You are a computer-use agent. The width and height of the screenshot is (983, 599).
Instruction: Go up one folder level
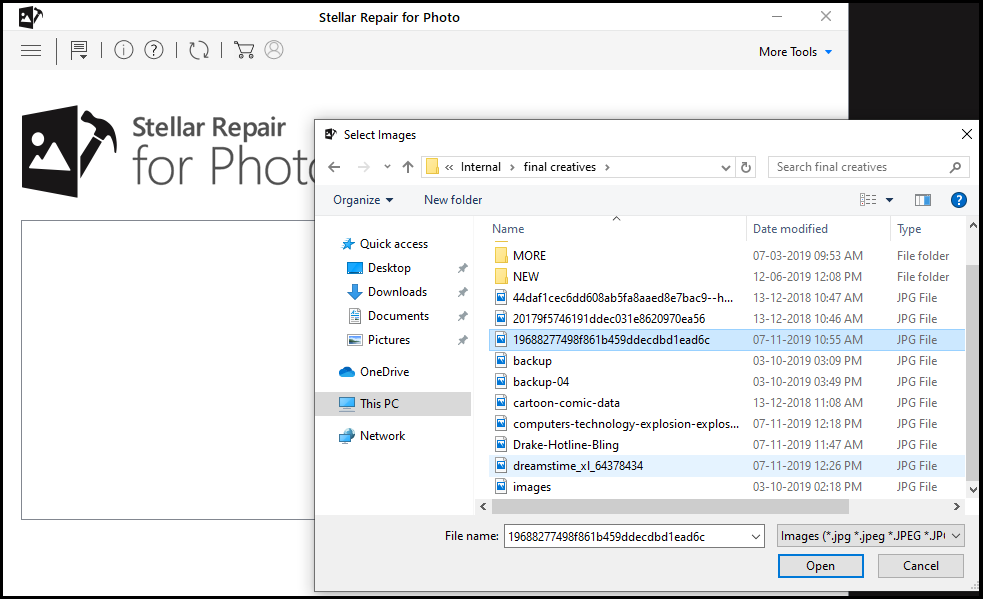(x=408, y=167)
